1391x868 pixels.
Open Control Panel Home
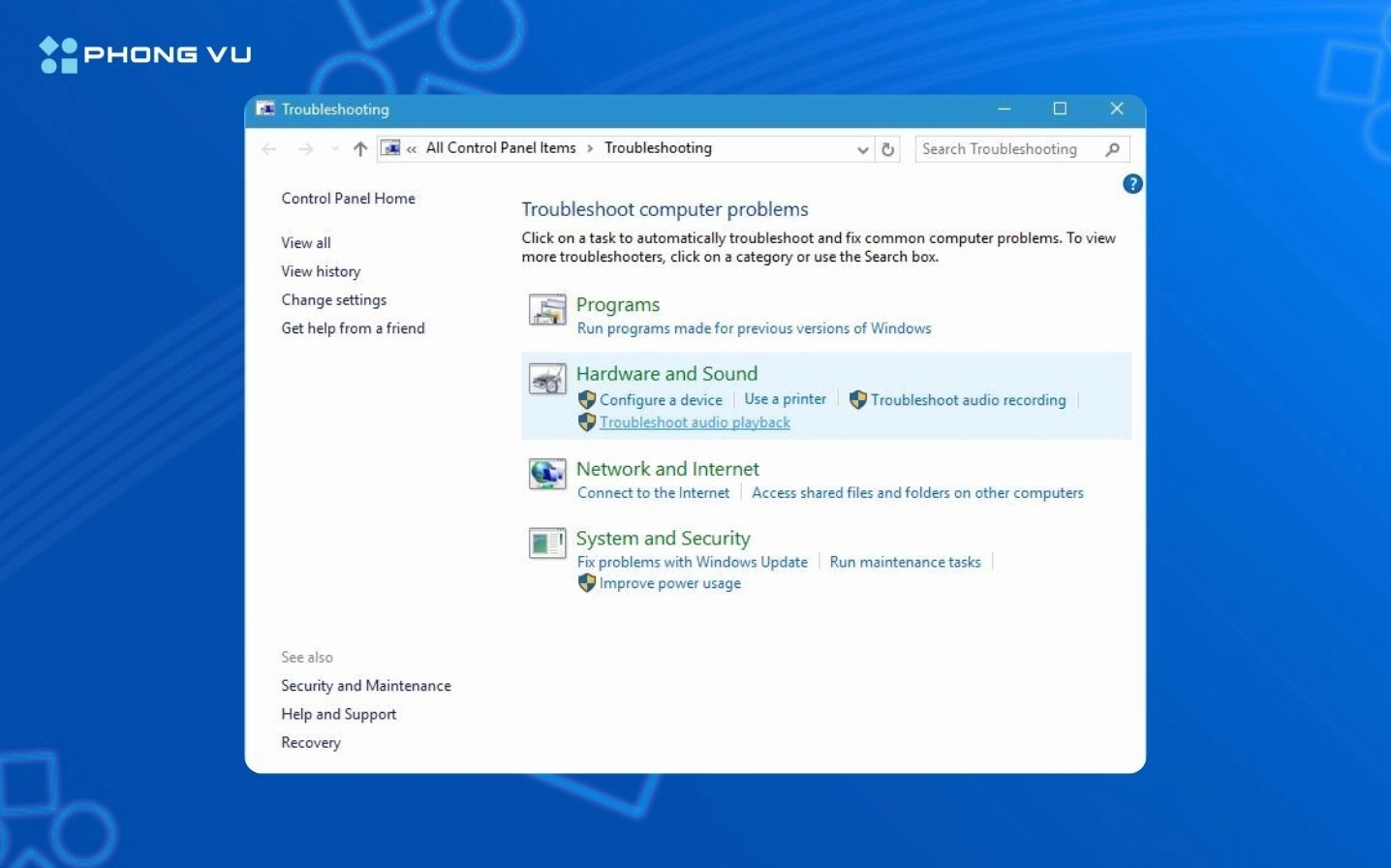(x=349, y=199)
